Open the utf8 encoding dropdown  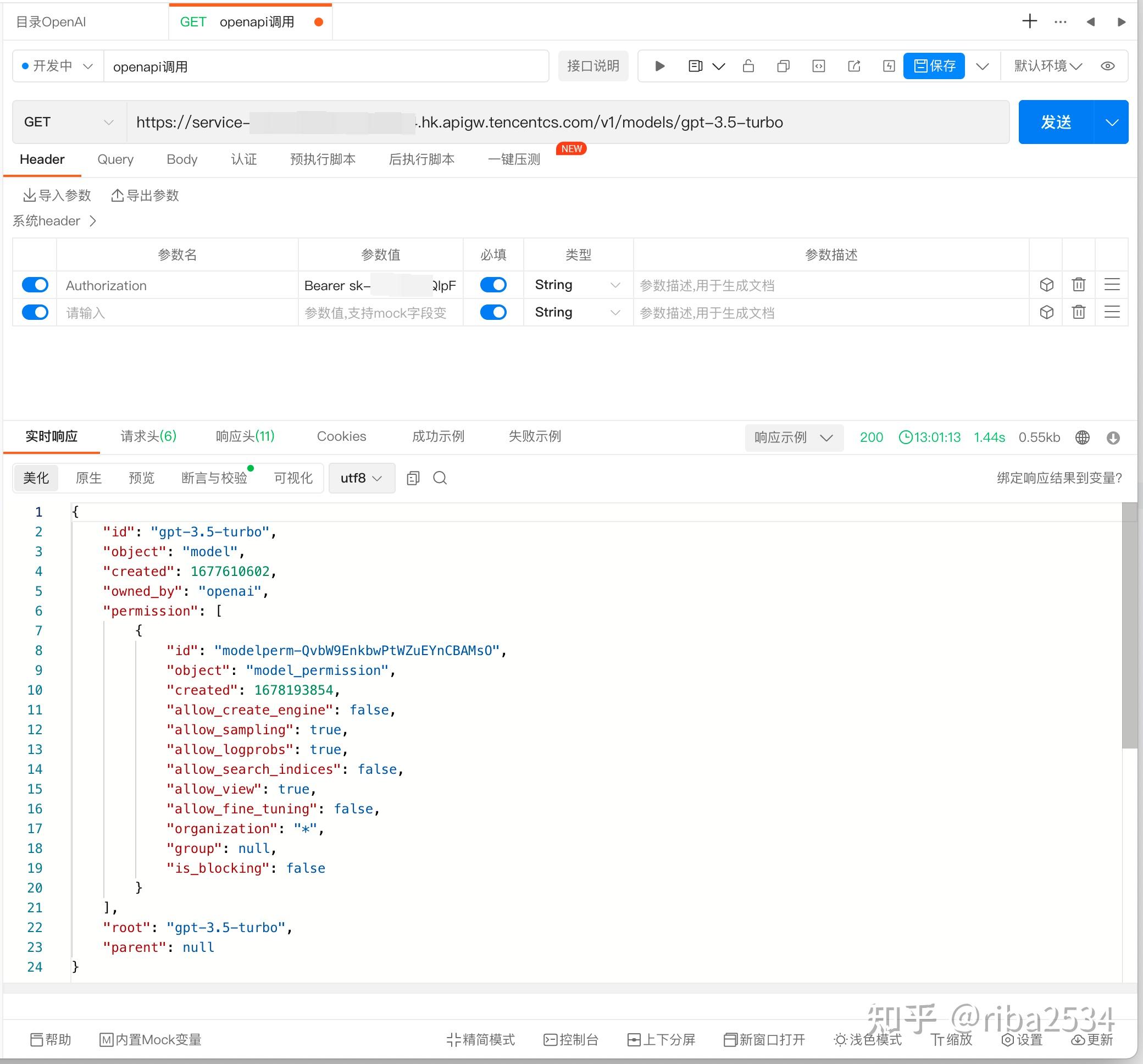pyautogui.click(x=361, y=478)
